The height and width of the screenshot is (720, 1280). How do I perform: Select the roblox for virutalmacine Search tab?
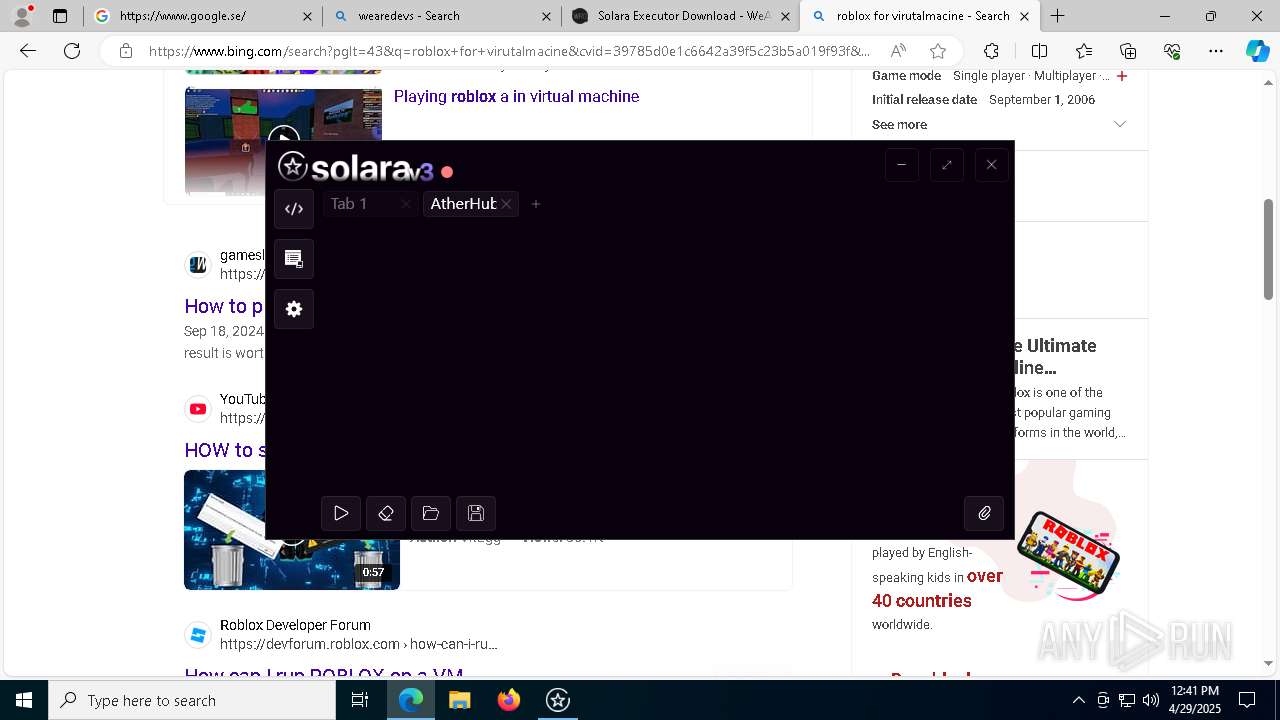coord(922,16)
